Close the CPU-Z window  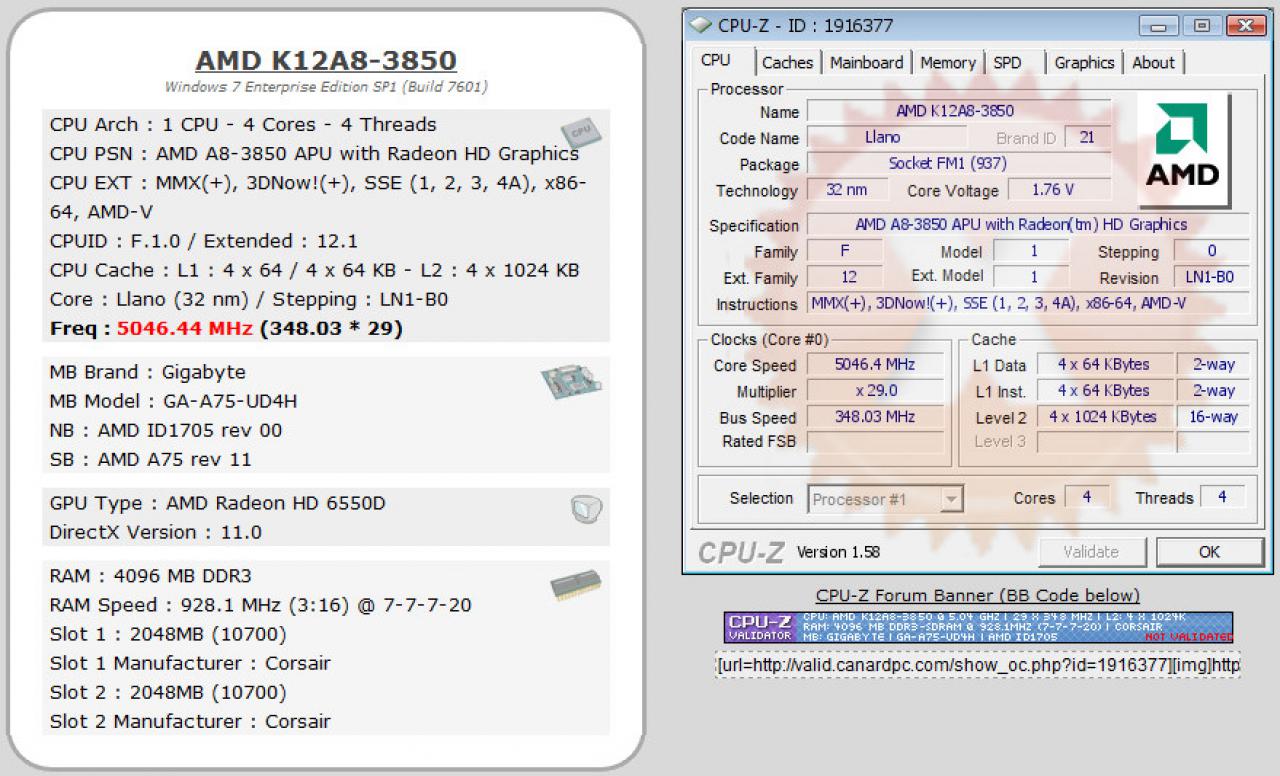tap(1245, 26)
